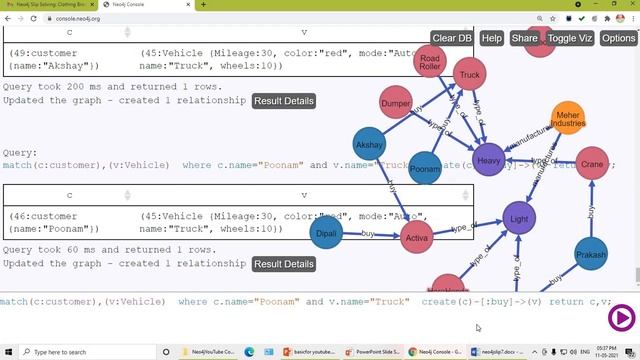Select the Light type node
Viewport: 640px width, 360px height.
(x=519, y=218)
